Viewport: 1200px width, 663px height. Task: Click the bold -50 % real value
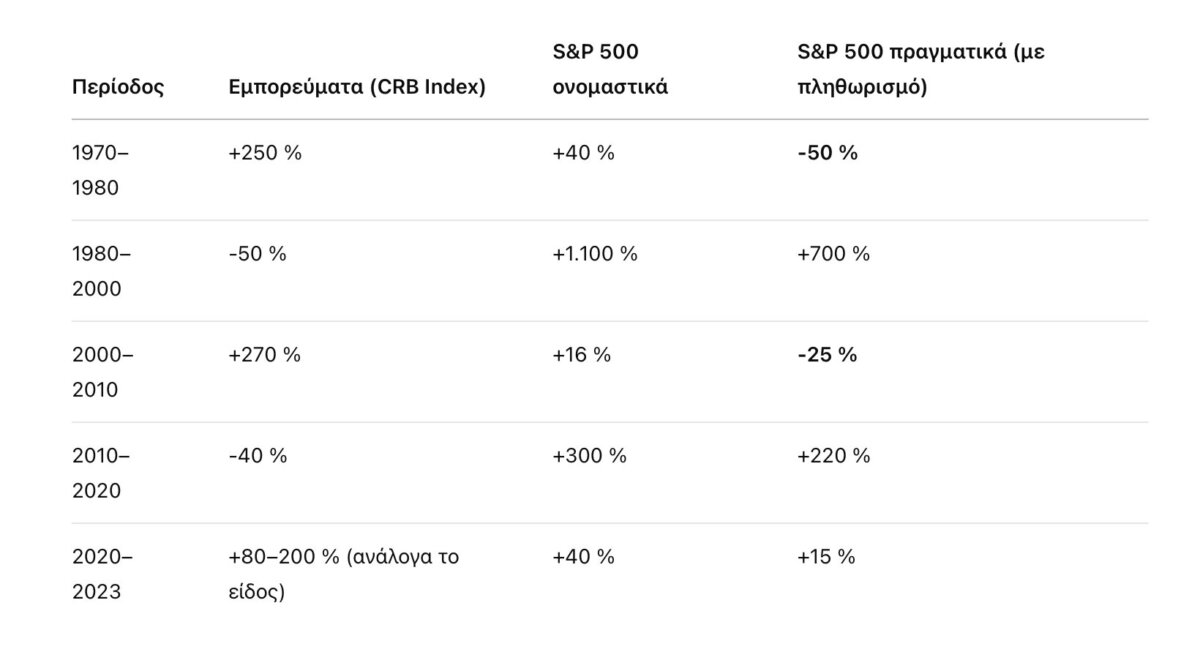click(827, 153)
